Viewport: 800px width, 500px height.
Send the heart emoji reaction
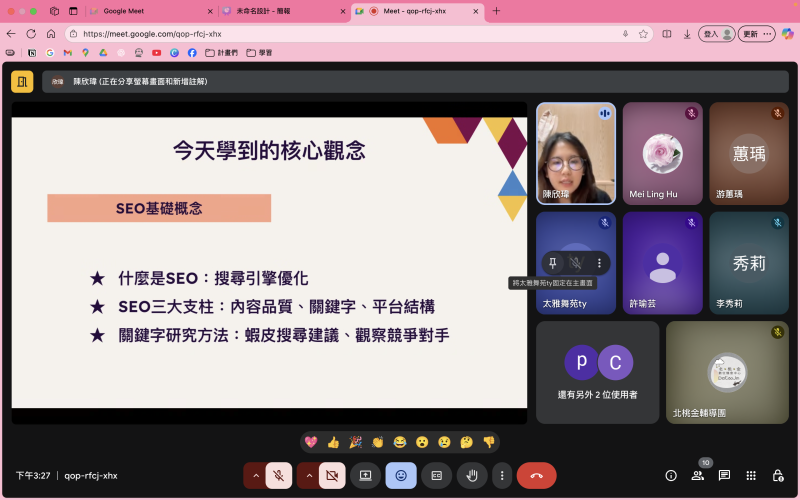pyautogui.click(x=311, y=442)
